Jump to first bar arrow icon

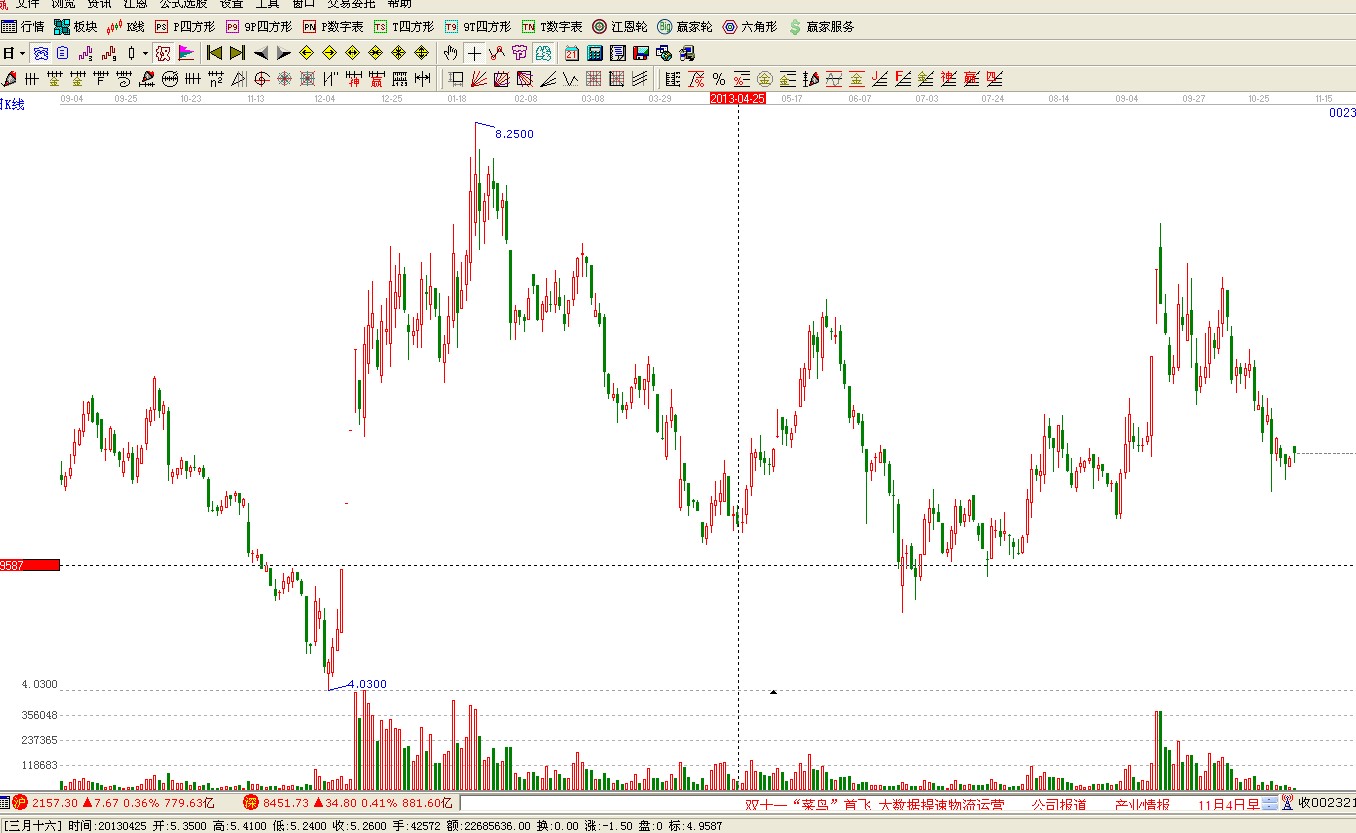pyautogui.click(x=214, y=53)
